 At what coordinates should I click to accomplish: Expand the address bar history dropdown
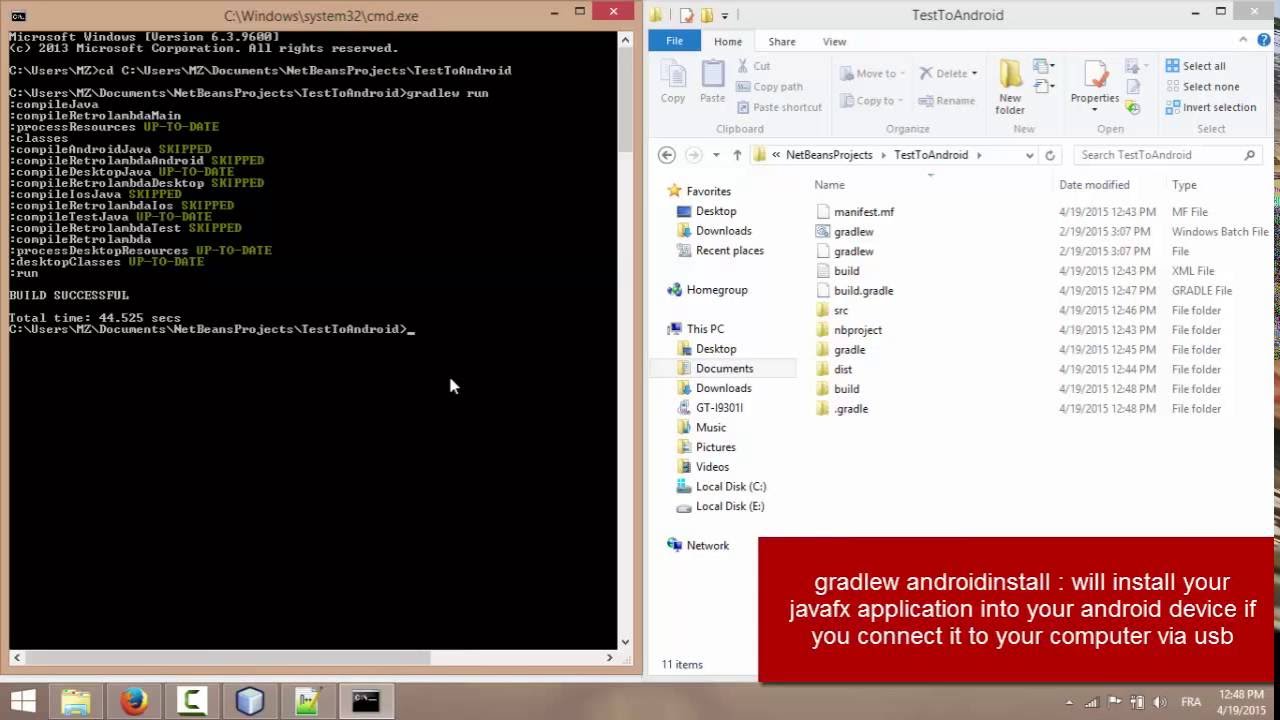coord(1029,155)
